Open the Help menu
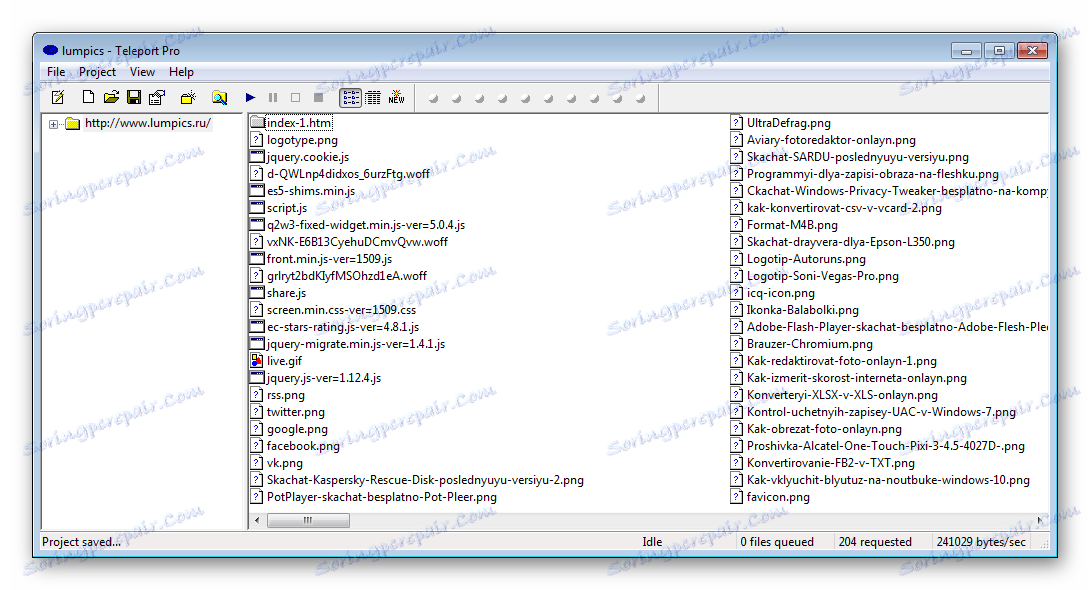 point(181,72)
